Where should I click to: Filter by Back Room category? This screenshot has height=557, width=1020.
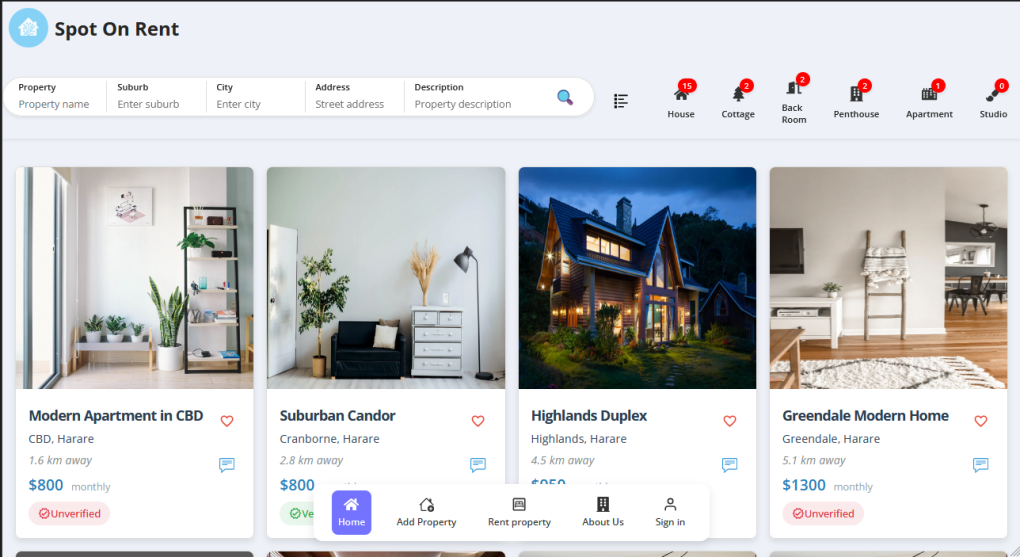pyautogui.click(x=794, y=99)
